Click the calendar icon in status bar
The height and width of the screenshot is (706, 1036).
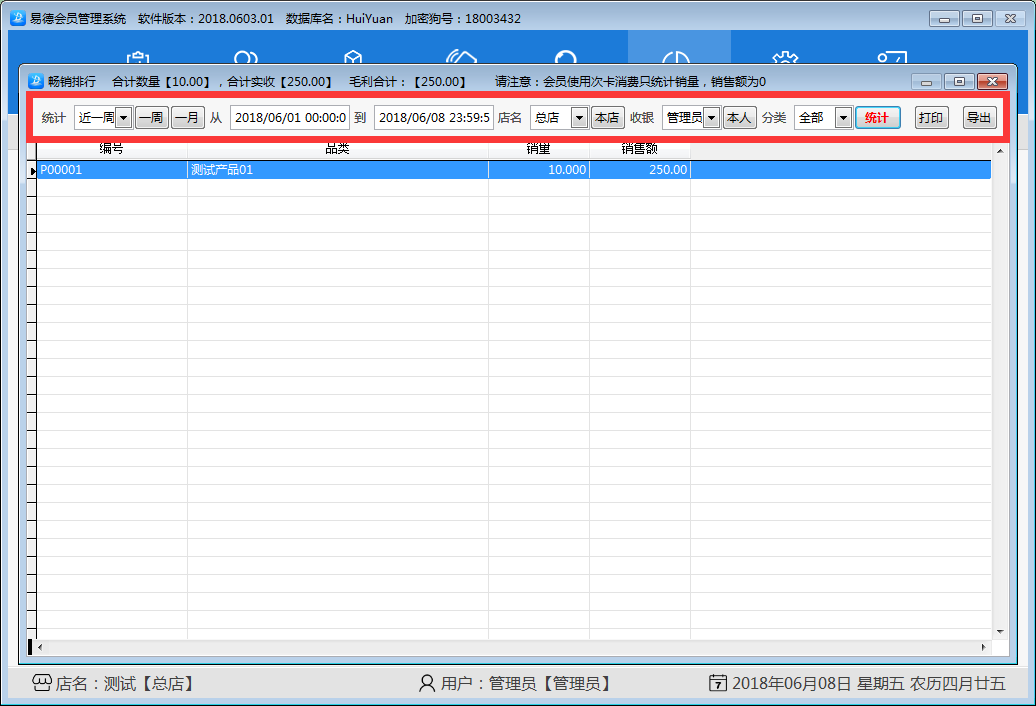point(718,683)
